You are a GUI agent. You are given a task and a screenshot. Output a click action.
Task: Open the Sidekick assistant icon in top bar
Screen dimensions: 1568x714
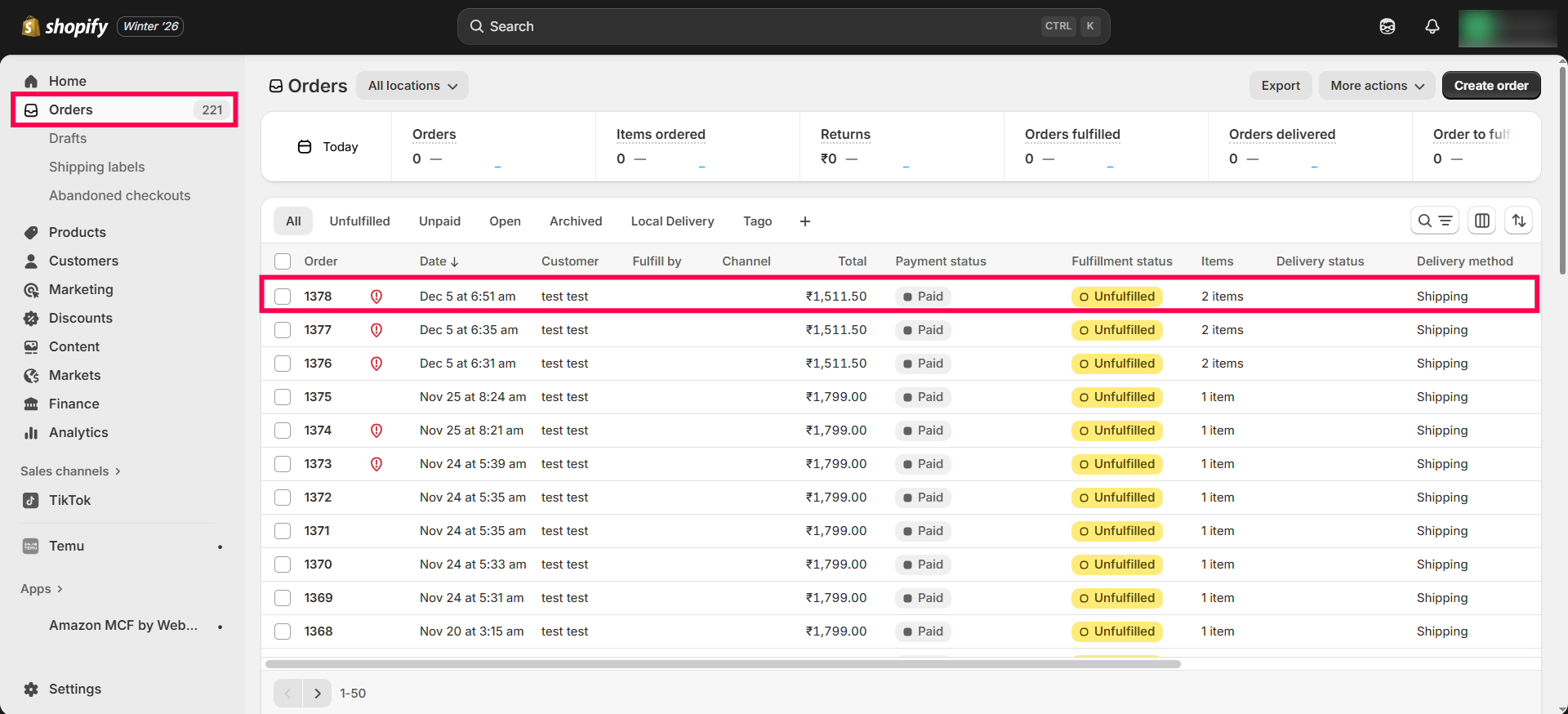[1387, 27]
